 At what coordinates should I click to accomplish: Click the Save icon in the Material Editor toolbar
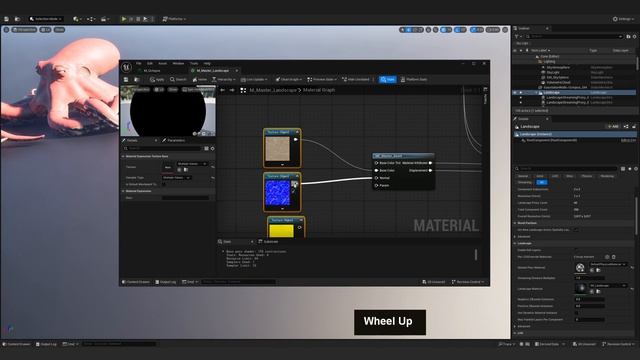126,80
